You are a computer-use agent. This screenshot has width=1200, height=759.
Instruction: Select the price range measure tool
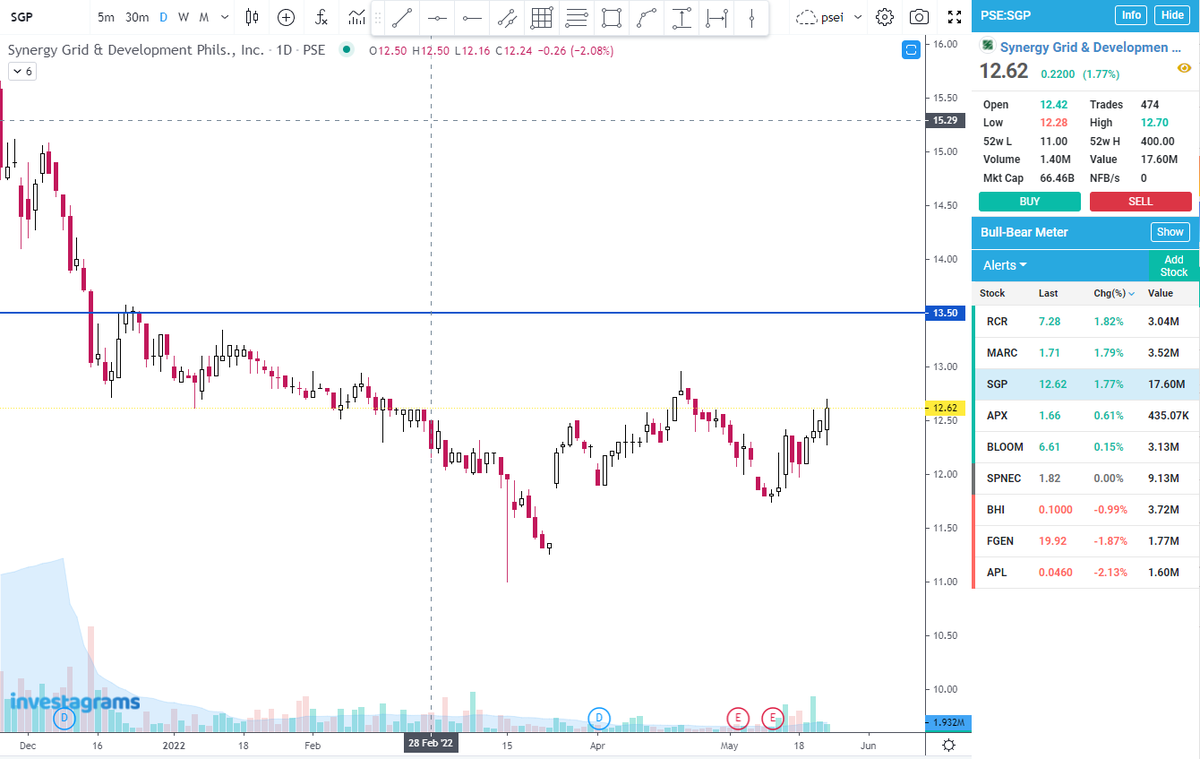681,18
